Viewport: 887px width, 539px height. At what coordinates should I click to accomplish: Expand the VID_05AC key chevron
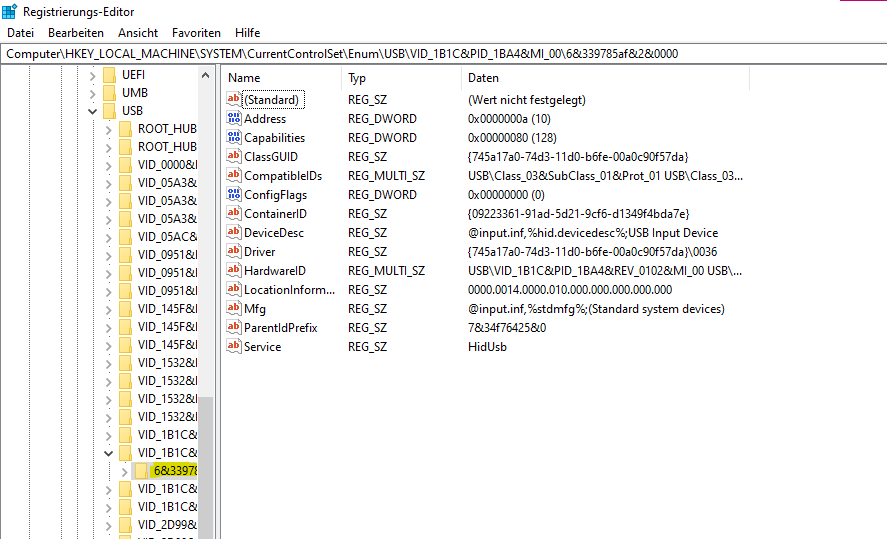click(x=109, y=237)
